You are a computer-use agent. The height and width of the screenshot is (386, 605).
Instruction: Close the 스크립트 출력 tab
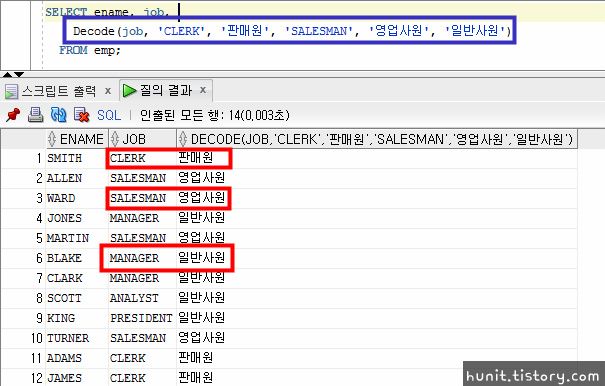(108, 91)
